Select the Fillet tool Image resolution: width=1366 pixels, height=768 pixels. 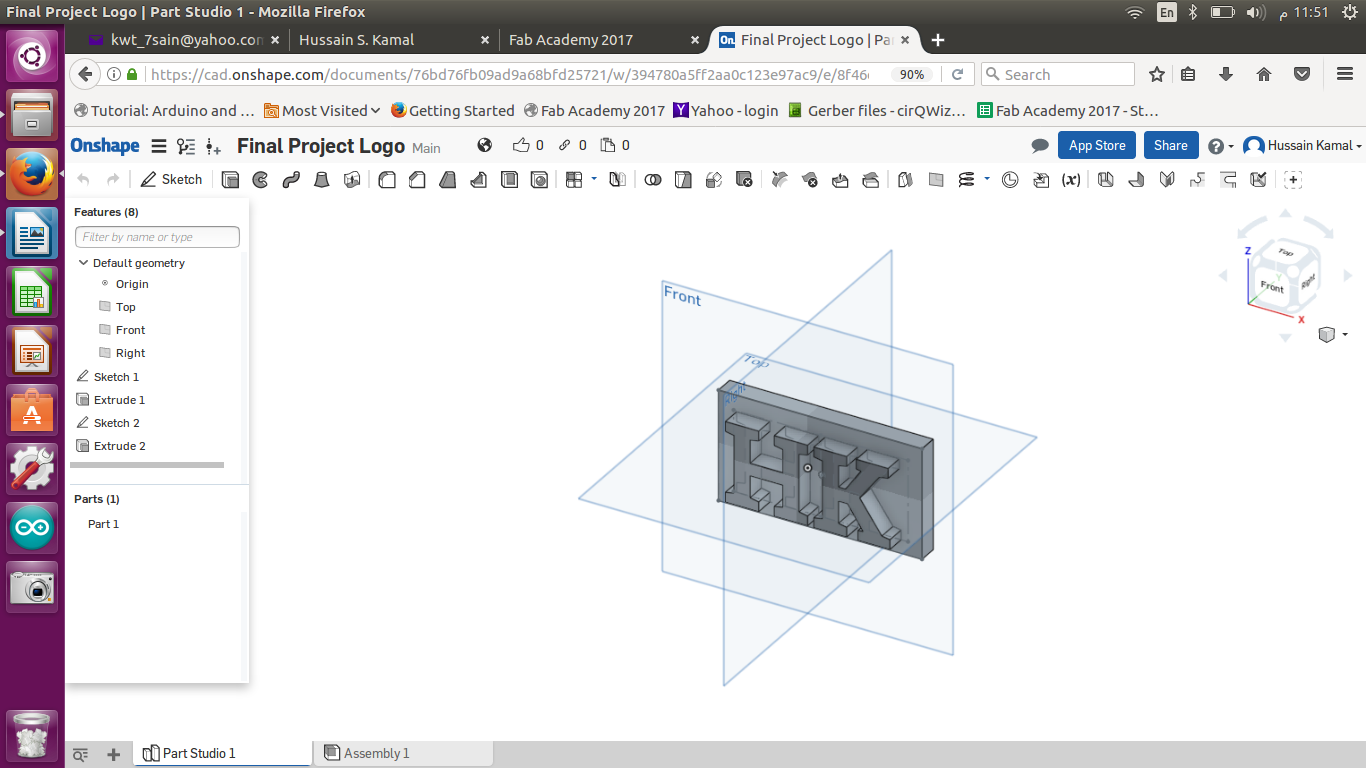tap(387, 180)
